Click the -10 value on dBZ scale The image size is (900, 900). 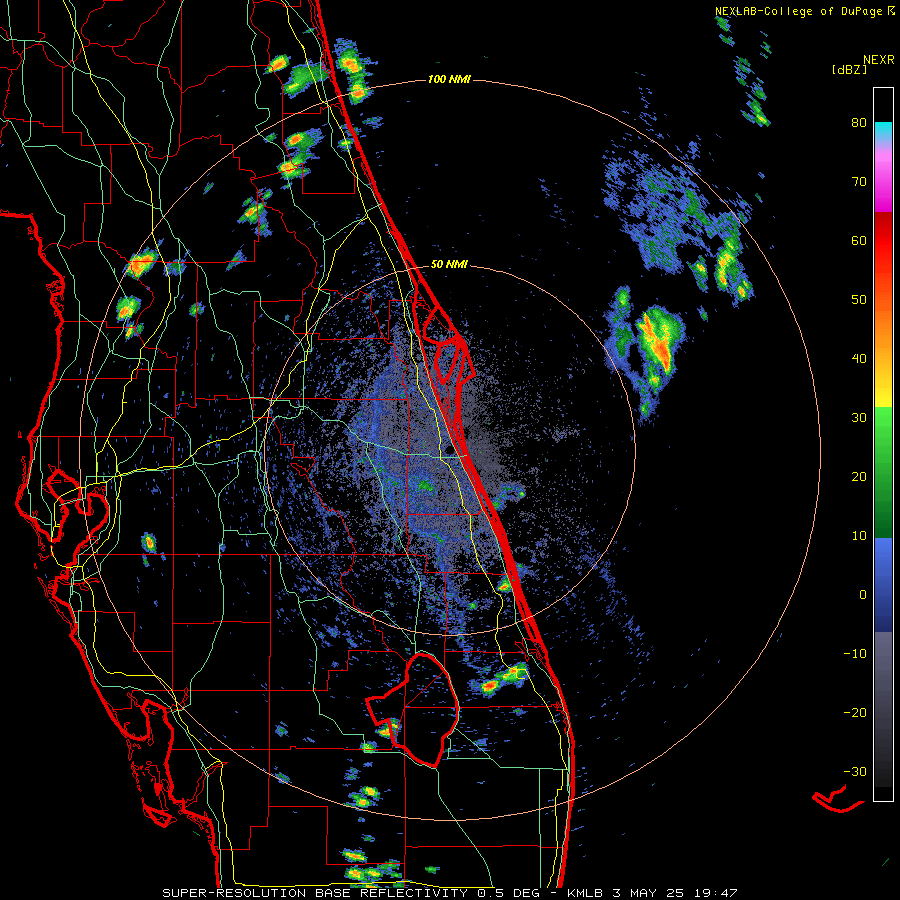click(x=855, y=654)
